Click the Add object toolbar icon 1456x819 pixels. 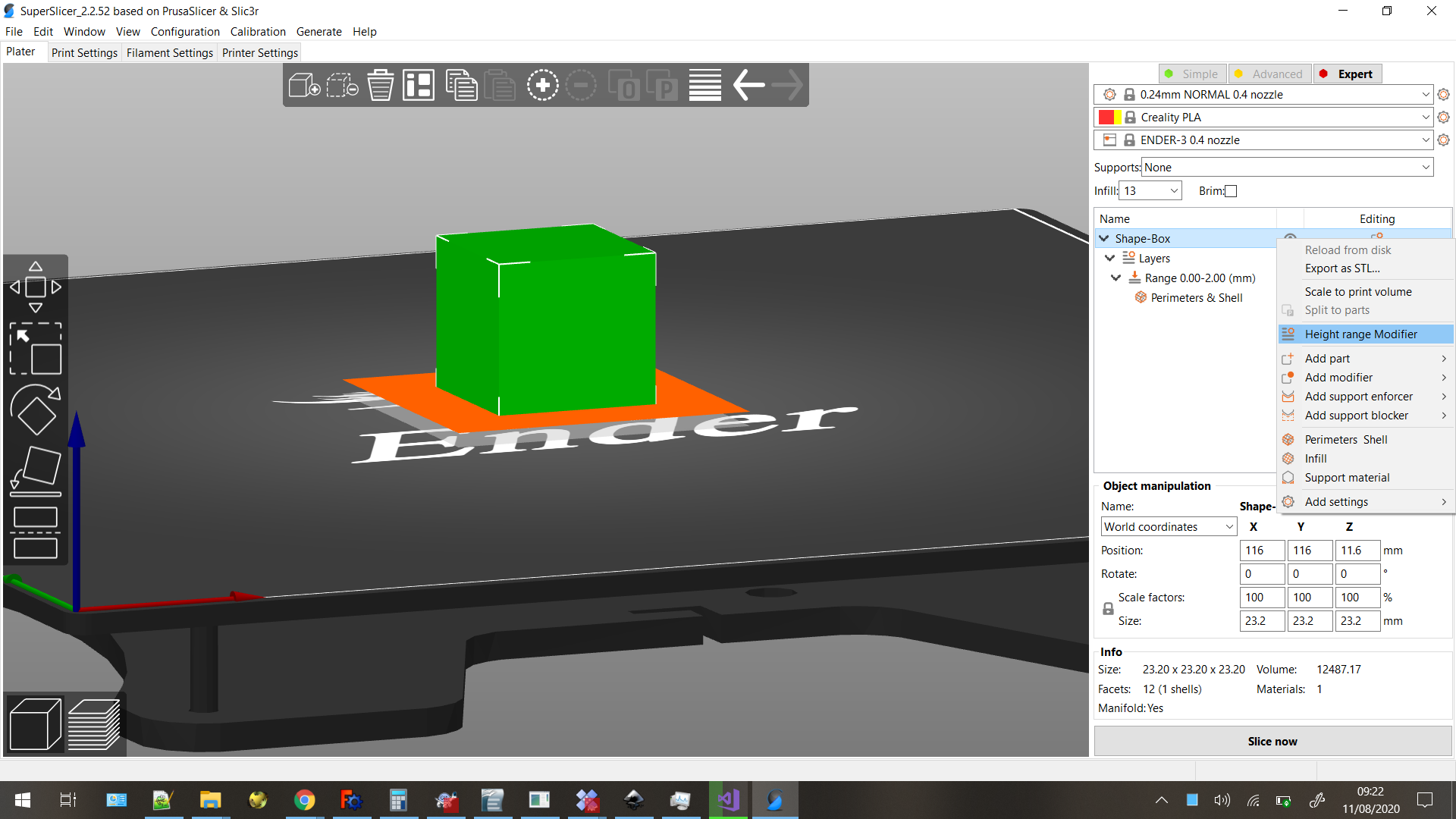click(x=304, y=85)
